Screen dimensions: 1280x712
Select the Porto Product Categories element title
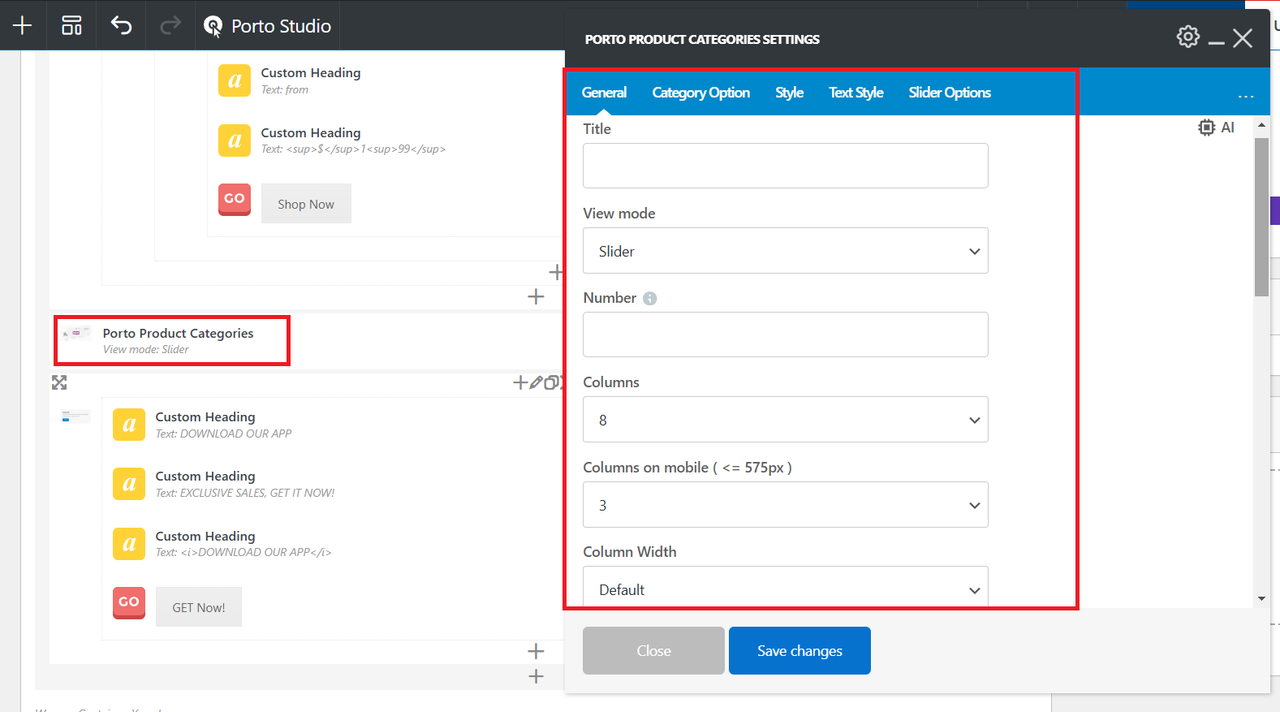(x=178, y=333)
